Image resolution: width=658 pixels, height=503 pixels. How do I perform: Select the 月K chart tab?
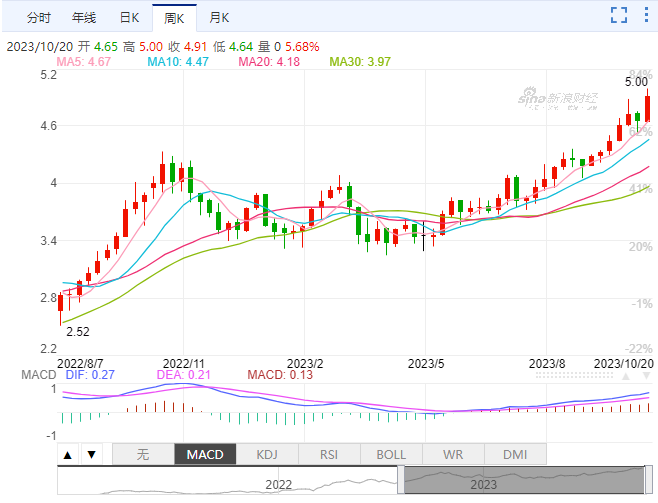pyautogui.click(x=216, y=18)
